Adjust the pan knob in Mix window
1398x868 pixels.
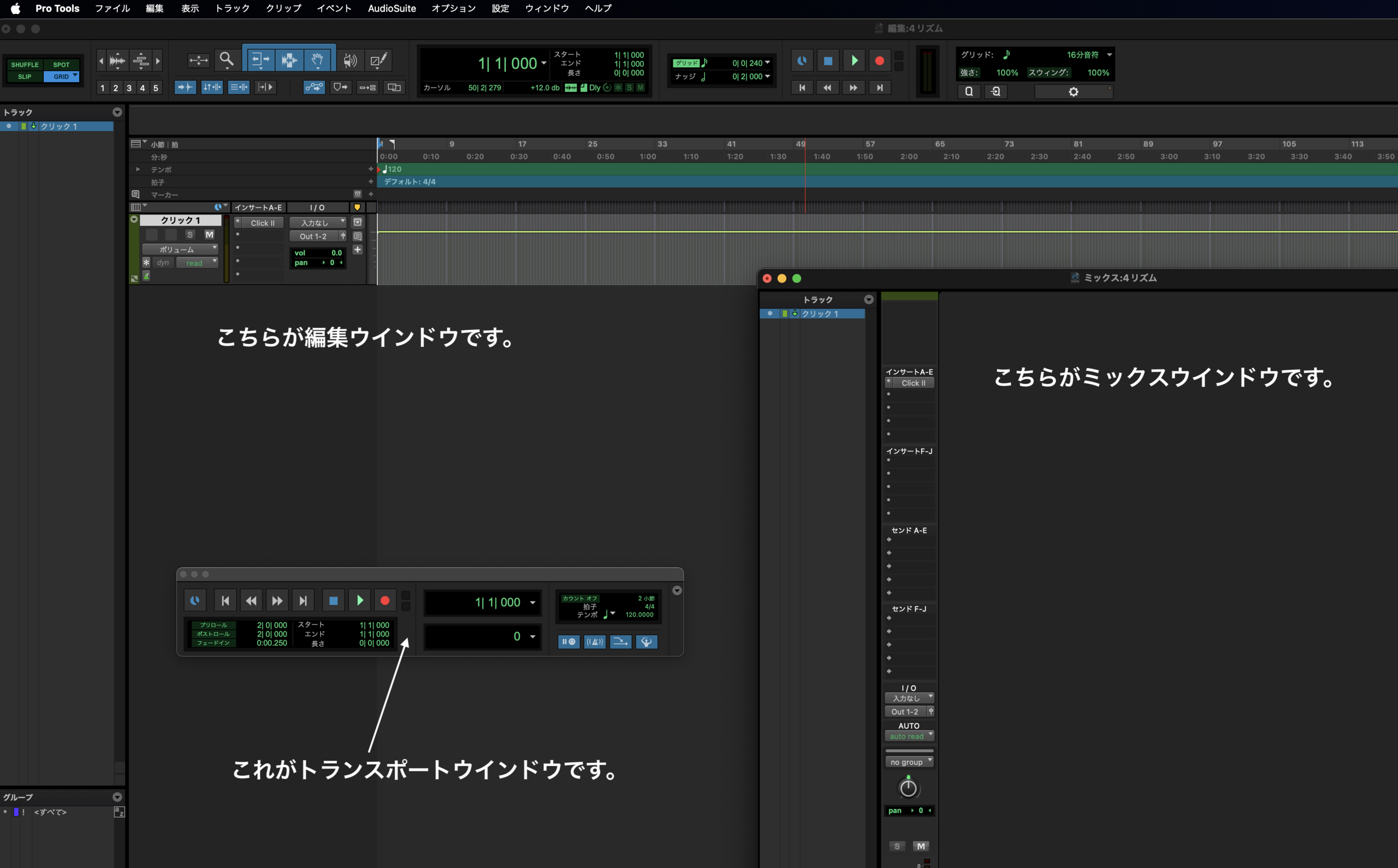[908, 788]
